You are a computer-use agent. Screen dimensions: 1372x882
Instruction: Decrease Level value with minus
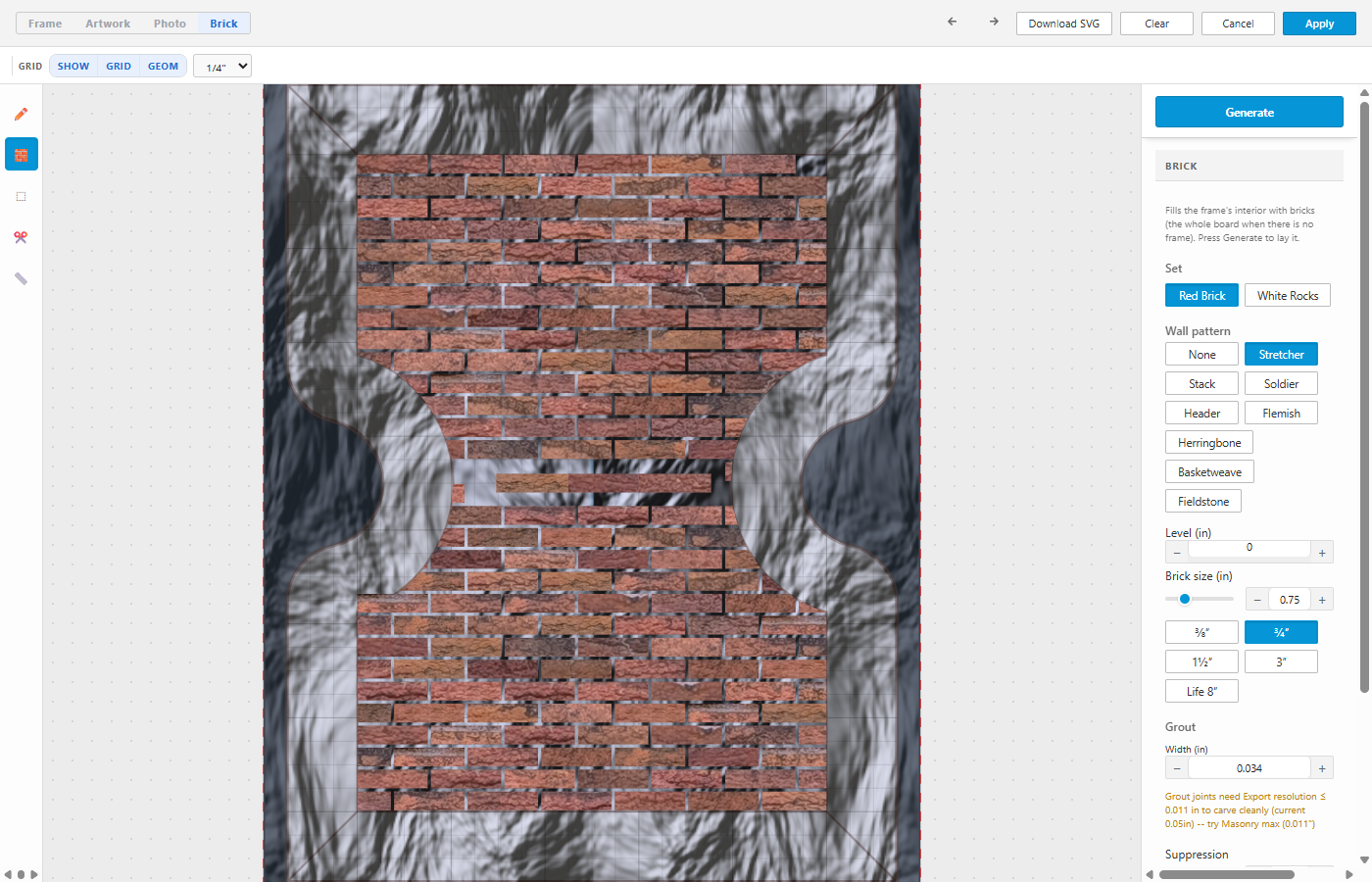pyautogui.click(x=1177, y=553)
